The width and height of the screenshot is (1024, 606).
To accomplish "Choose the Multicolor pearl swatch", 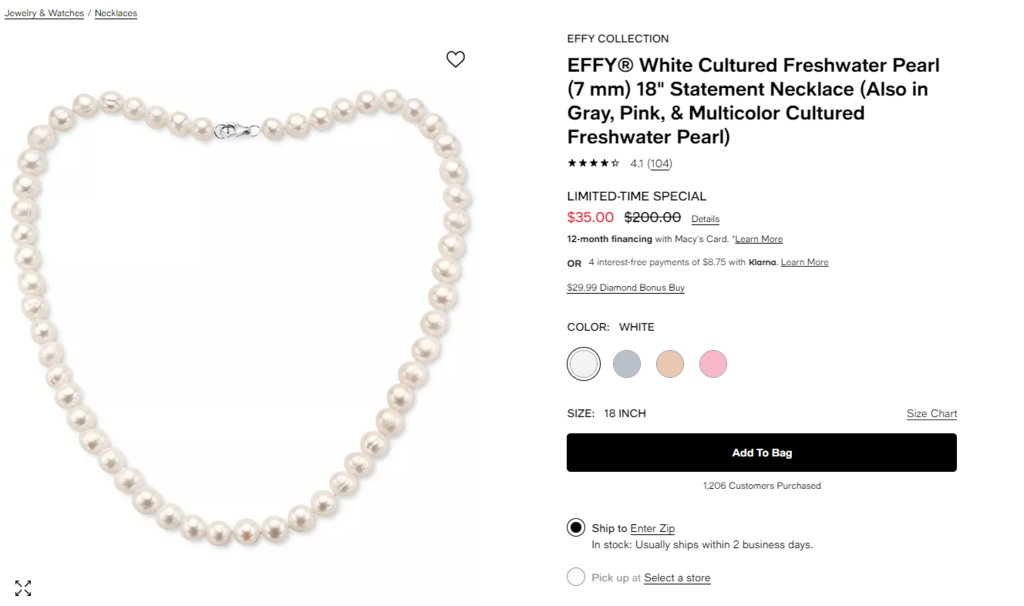I will tap(669, 363).
